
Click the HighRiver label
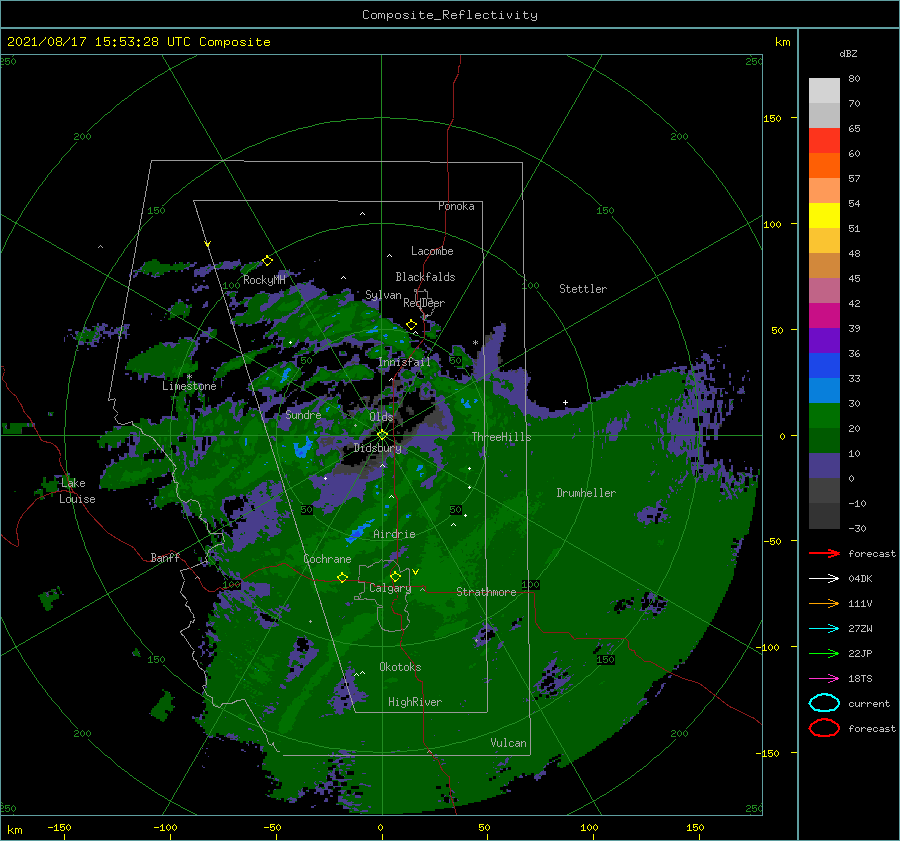point(414,702)
